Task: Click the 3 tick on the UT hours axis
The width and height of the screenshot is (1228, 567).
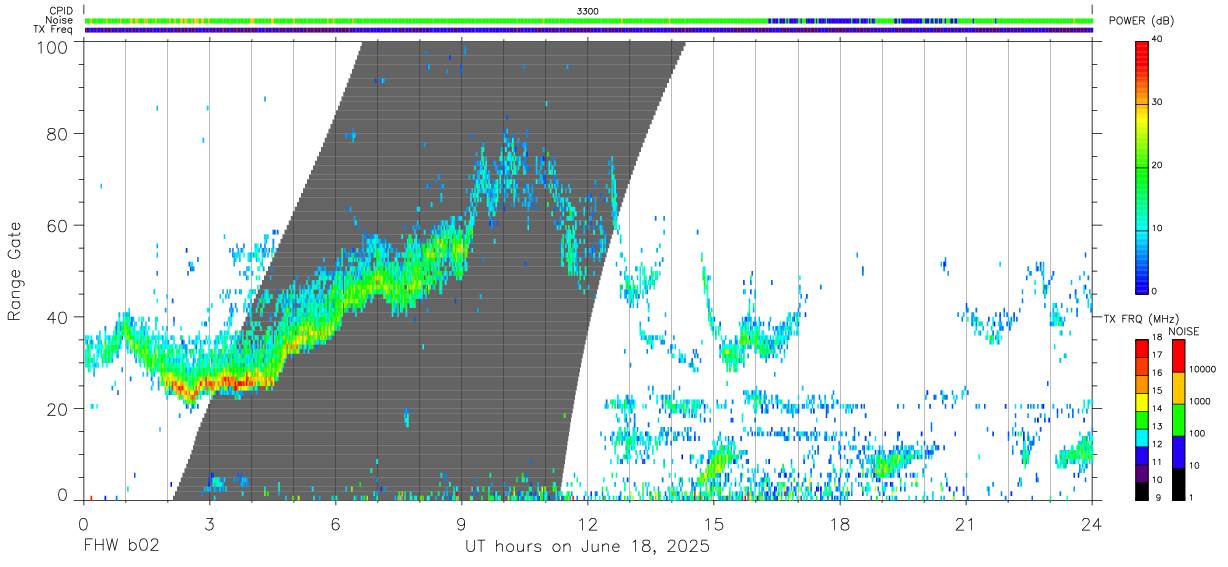Action: click(209, 524)
